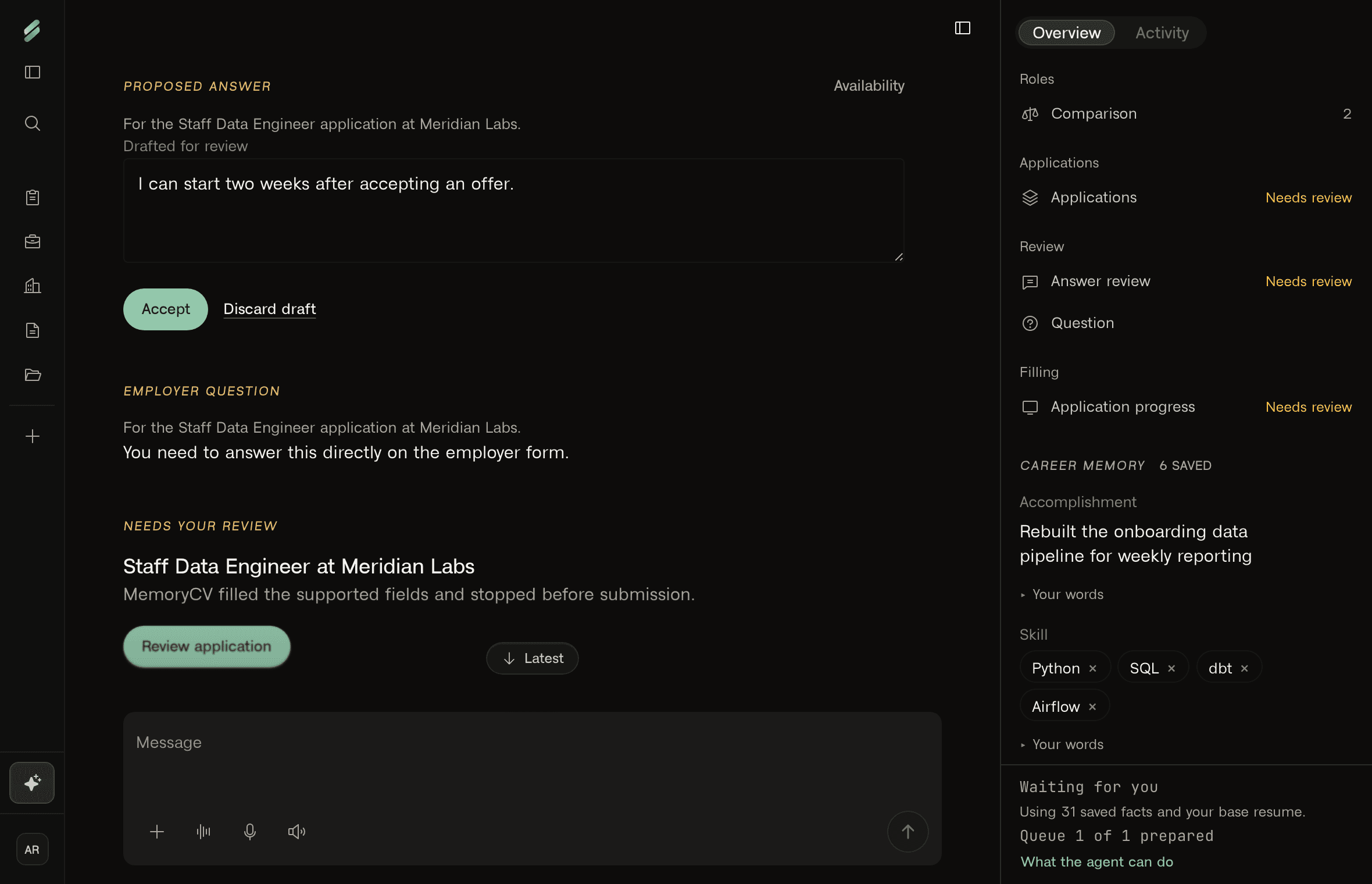Open Answer review in the Overview panel
The height and width of the screenshot is (884, 1372).
[x=1186, y=281]
